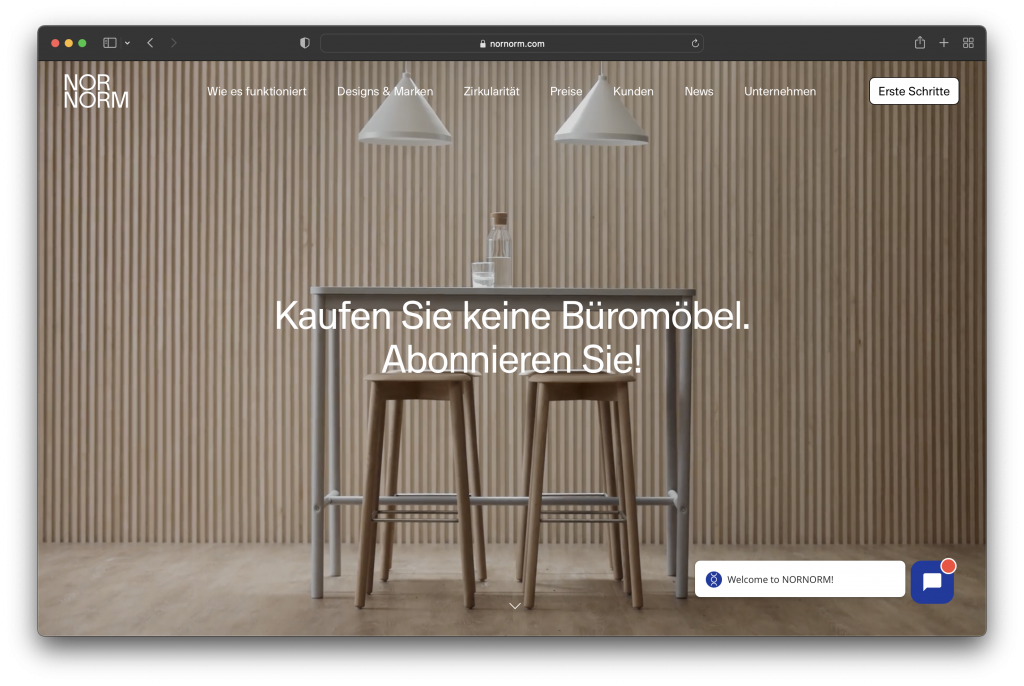Select Zirkularität from the navigation bar

(x=490, y=91)
